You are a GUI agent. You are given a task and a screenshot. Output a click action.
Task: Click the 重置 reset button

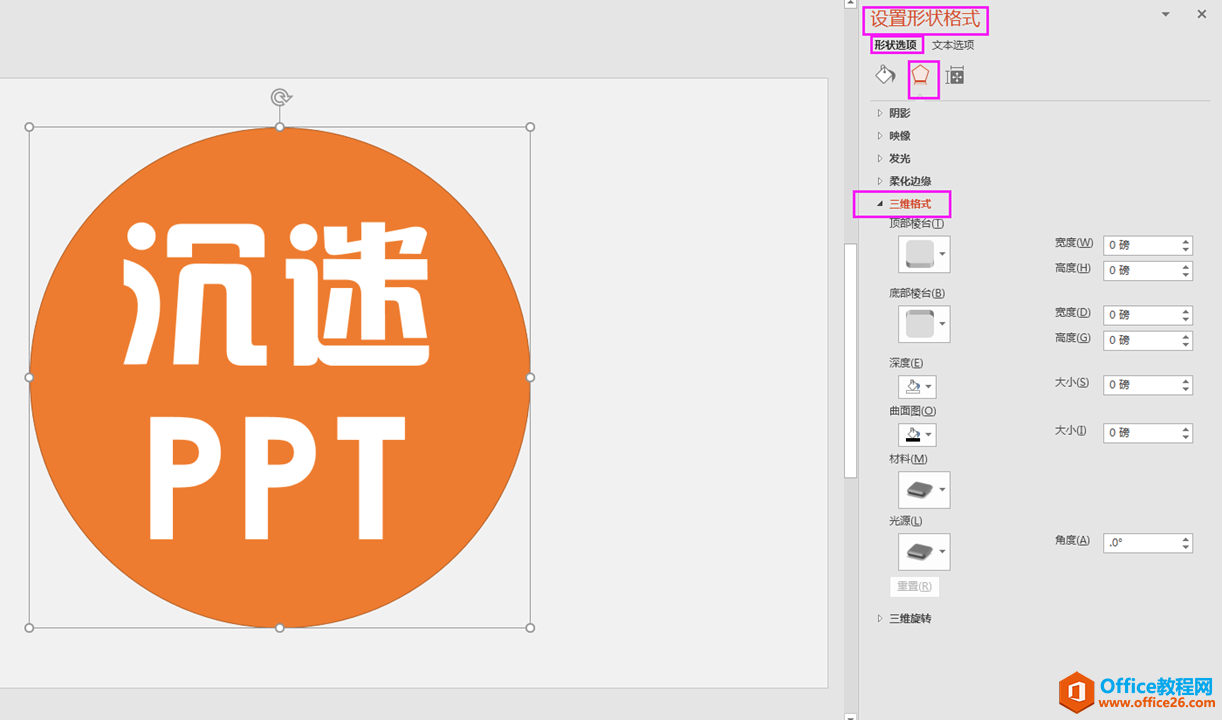click(x=914, y=587)
